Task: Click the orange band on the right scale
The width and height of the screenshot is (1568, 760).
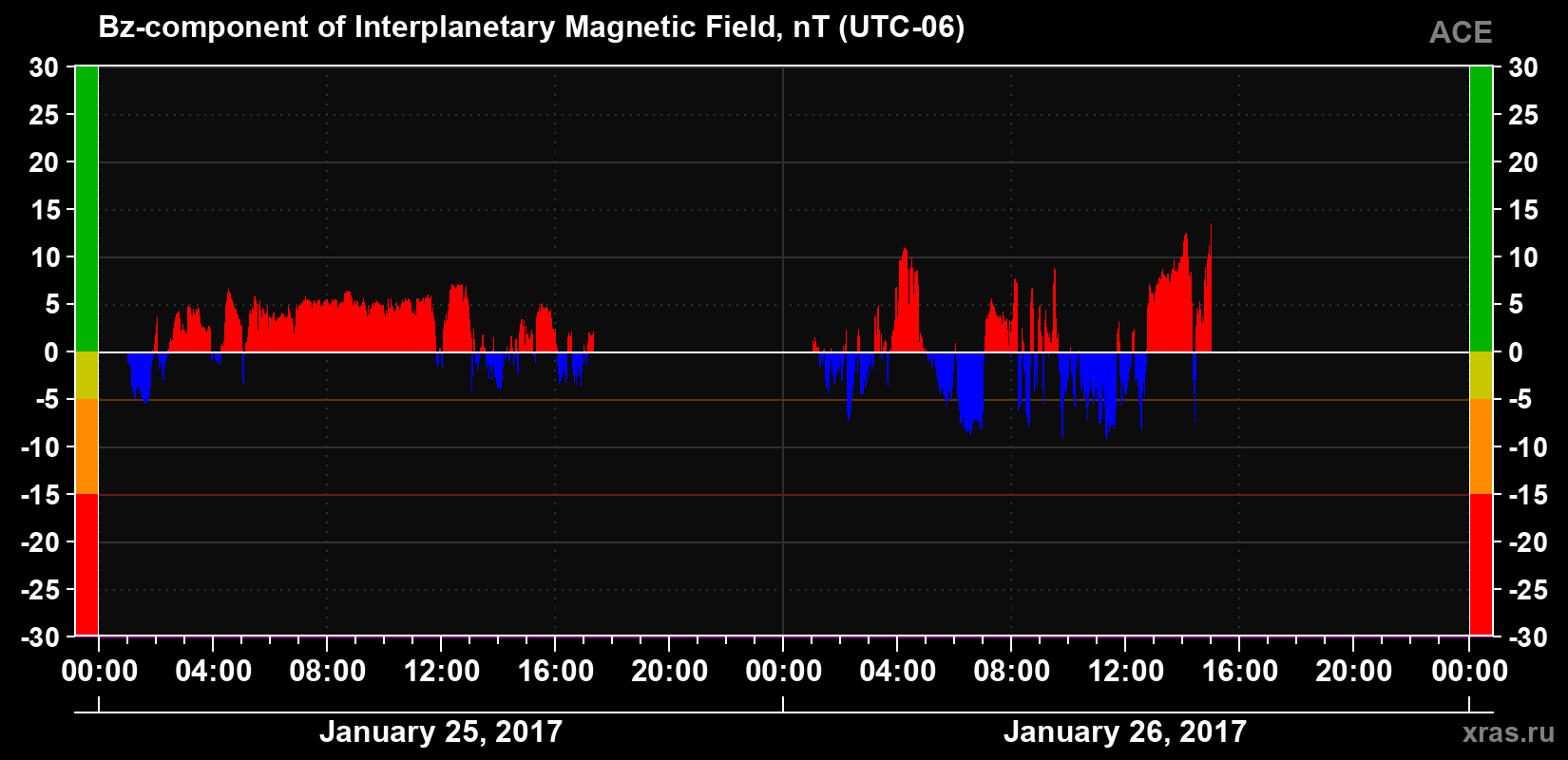Action: [x=1481, y=446]
